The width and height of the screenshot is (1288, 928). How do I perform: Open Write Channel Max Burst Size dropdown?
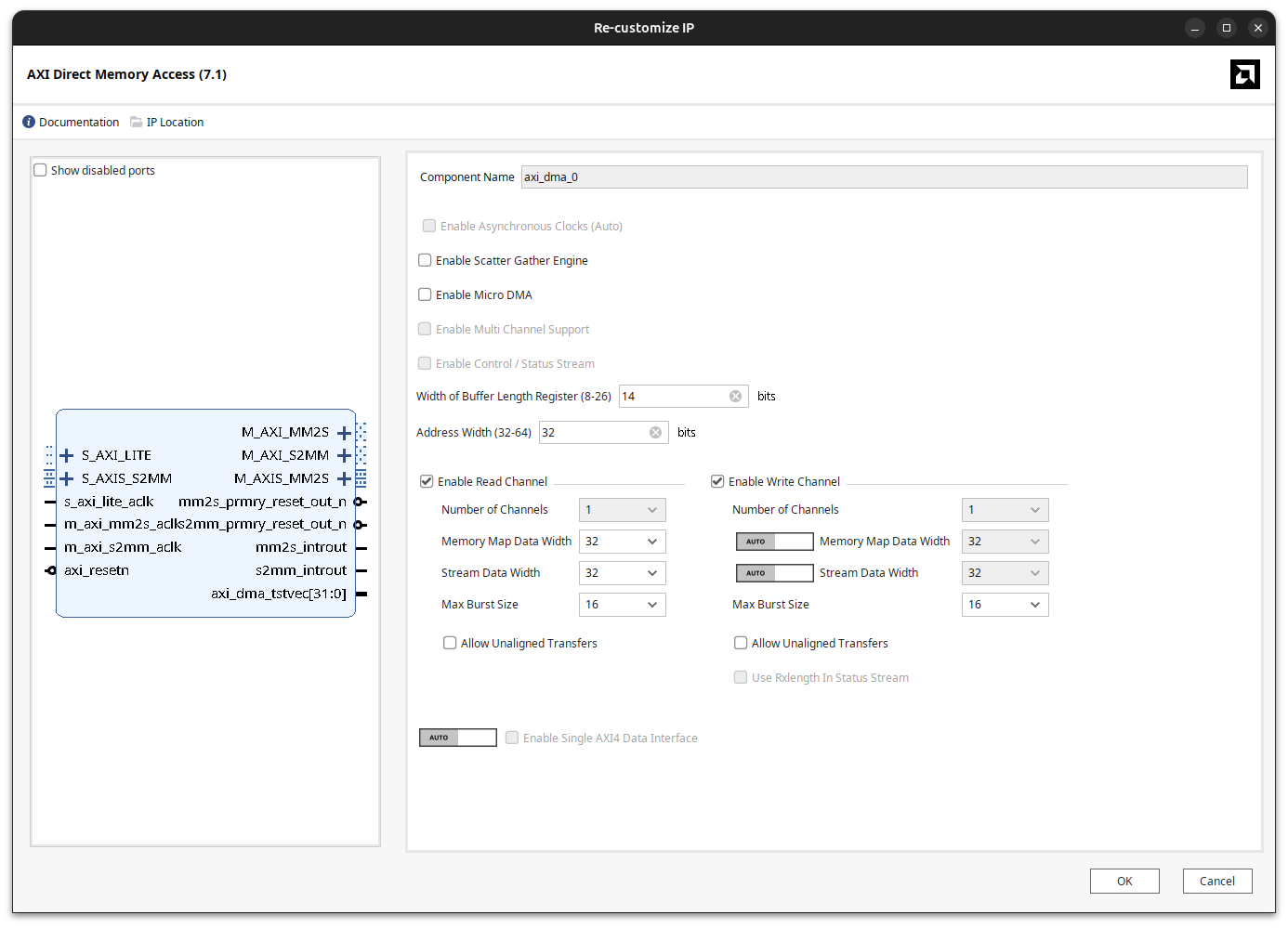(x=1005, y=605)
